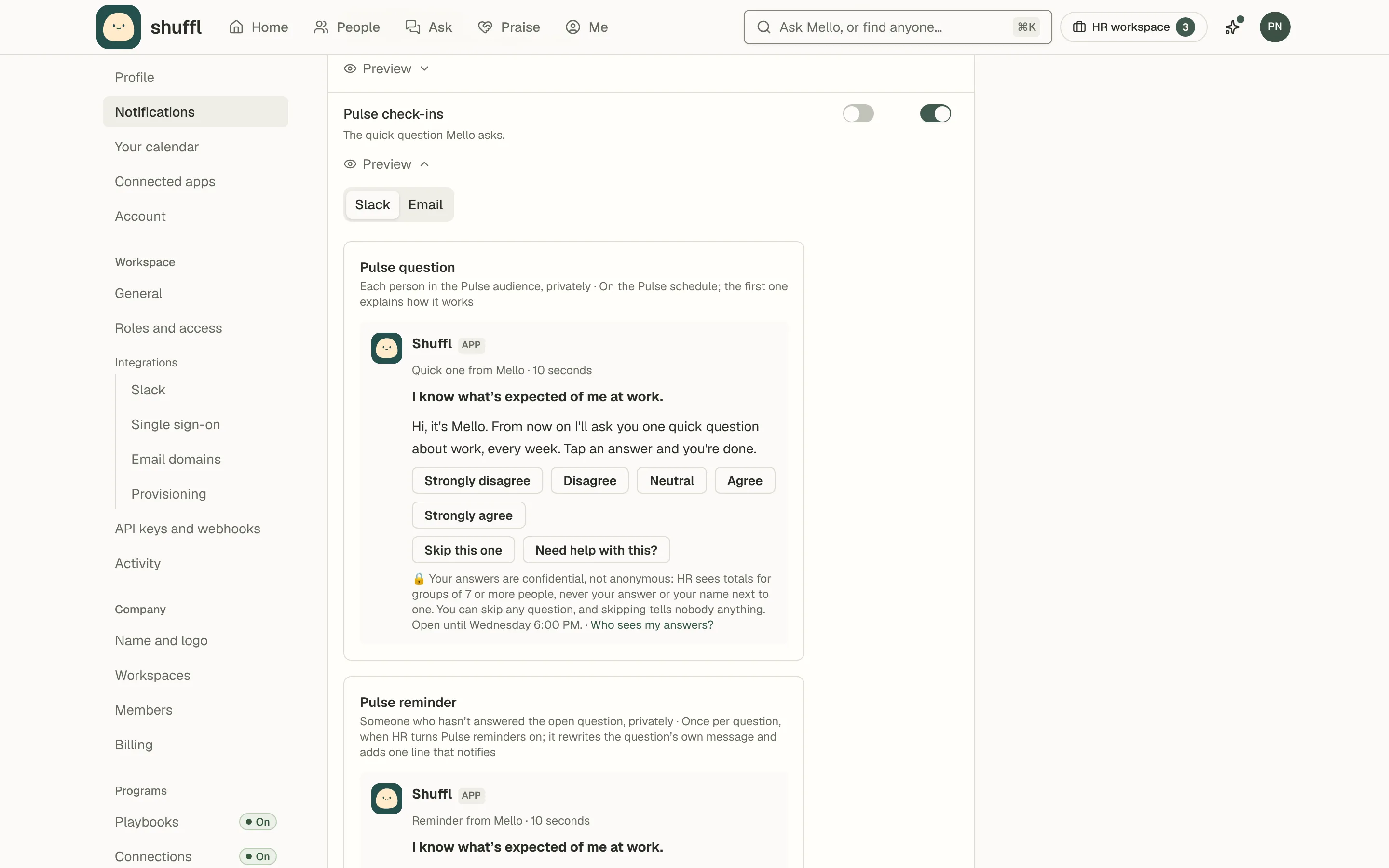This screenshot has height=868, width=1389.
Task: Choose the Agree answer
Action: [745, 480]
